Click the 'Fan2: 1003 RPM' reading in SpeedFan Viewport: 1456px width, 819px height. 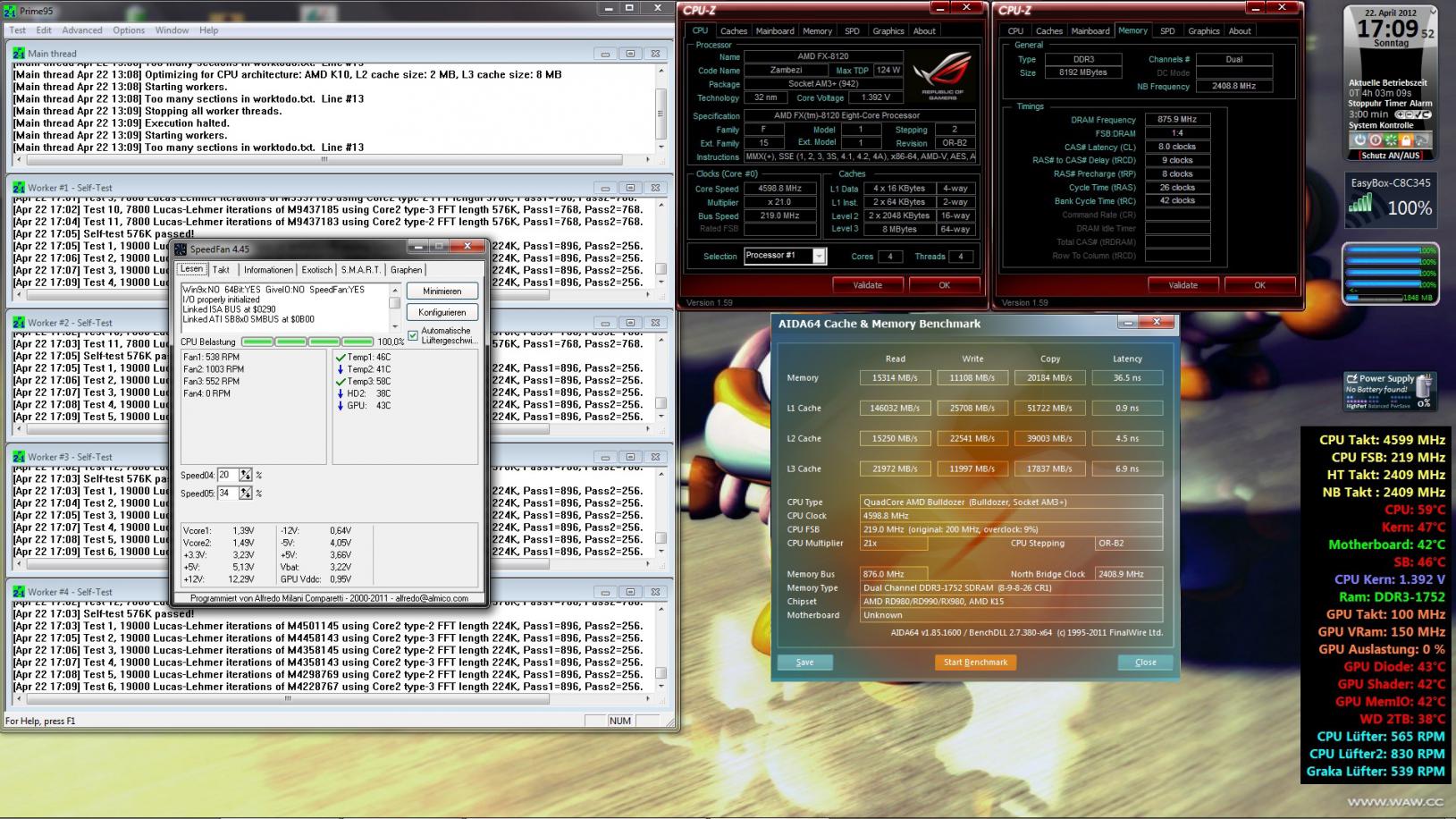coord(214,369)
